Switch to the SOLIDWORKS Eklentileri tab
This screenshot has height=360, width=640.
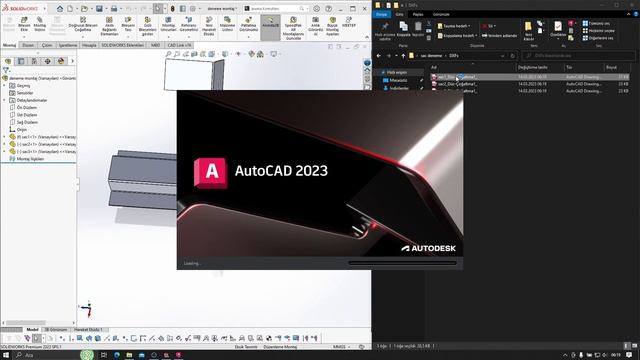[x=122, y=45]
